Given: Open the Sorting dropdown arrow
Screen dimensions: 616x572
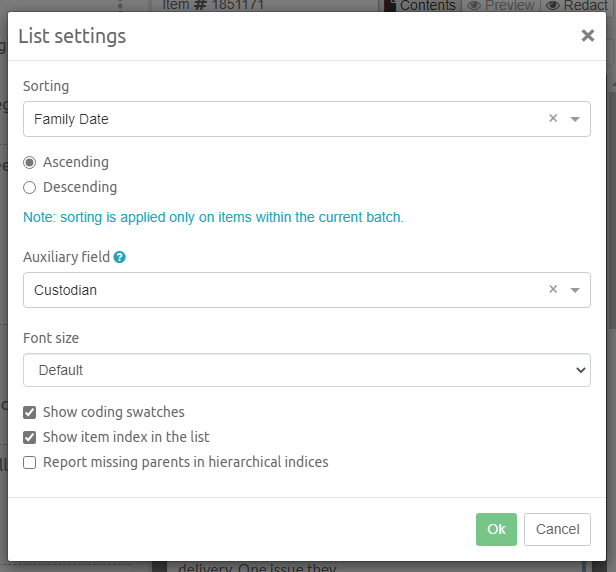Looking at the screenshot, I should (575, 119).
